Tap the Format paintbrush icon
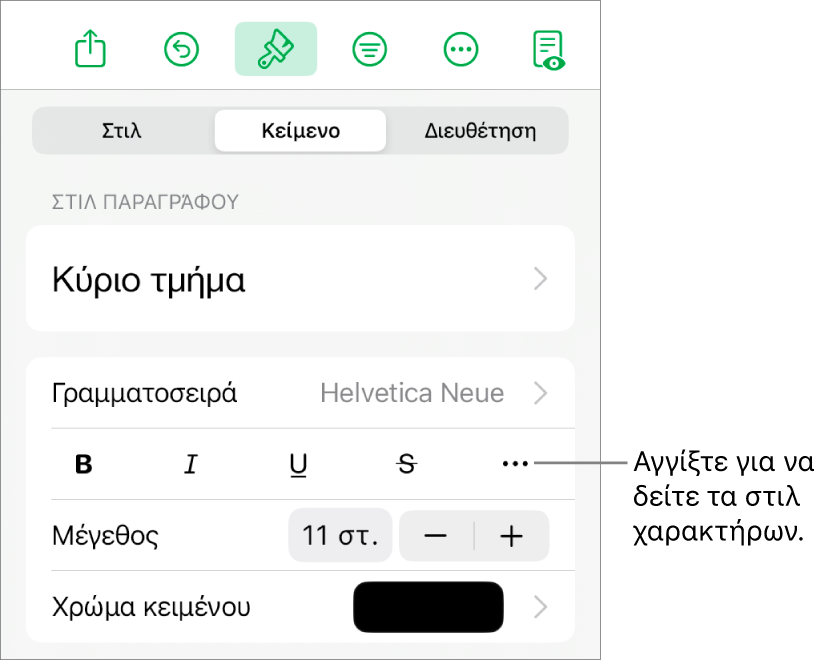833x662 pixels. 276,49
